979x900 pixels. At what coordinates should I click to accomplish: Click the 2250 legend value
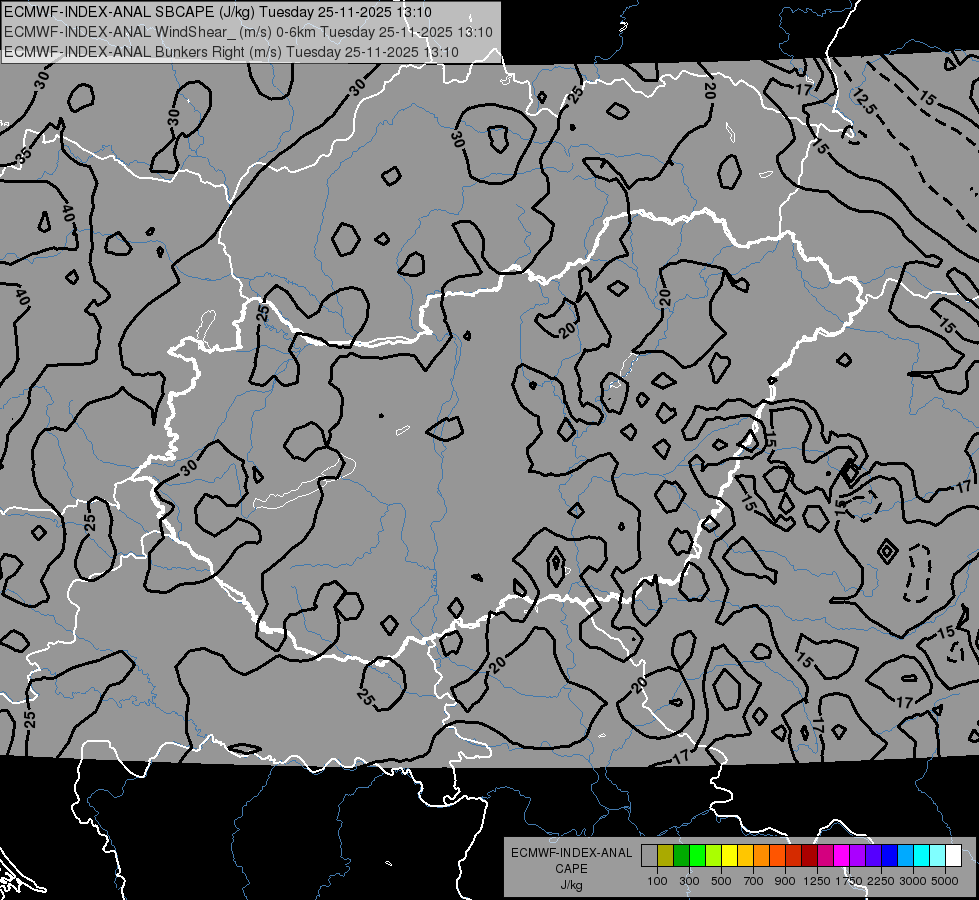pos(882,881)
